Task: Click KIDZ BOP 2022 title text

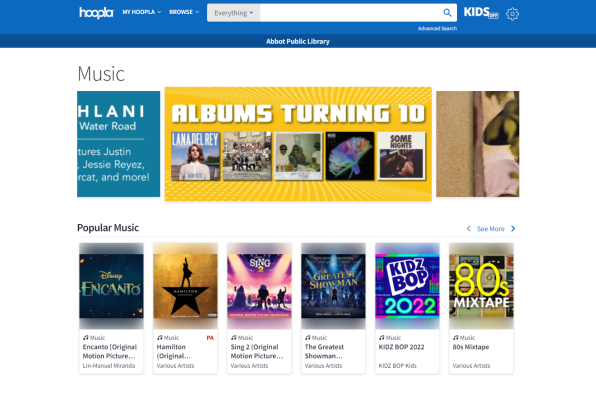Action: 401,347
